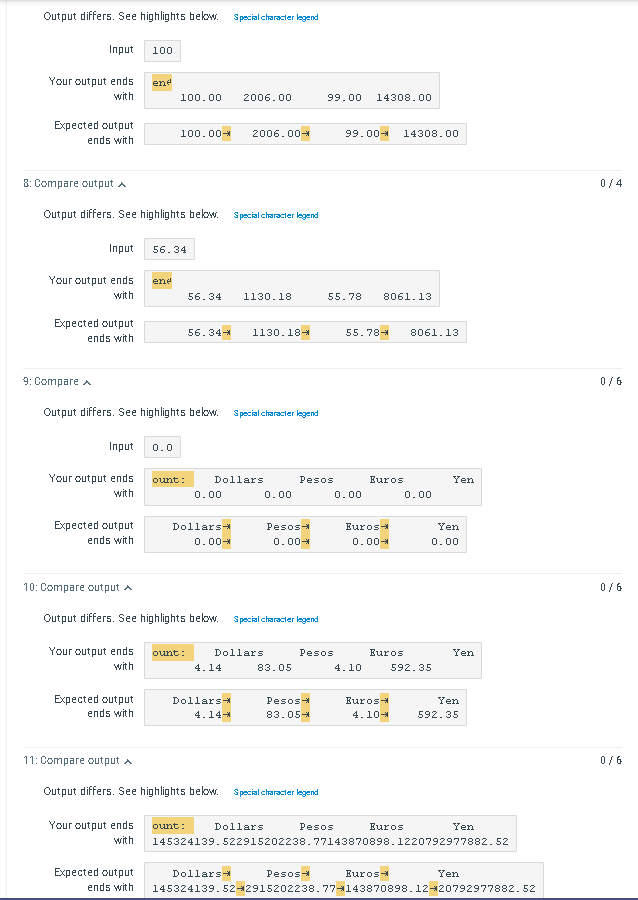
Task: Collapse the '11: Compare output' section
Action: click(x=128, y=761)
